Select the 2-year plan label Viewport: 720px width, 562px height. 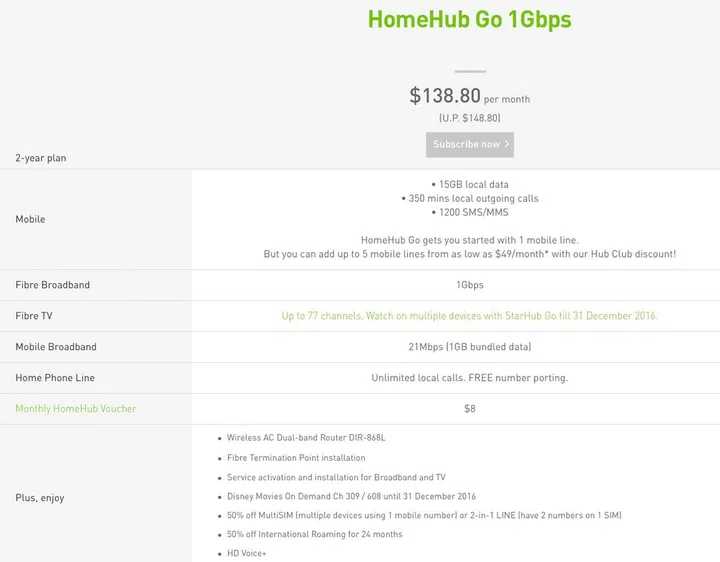[41, 158]
